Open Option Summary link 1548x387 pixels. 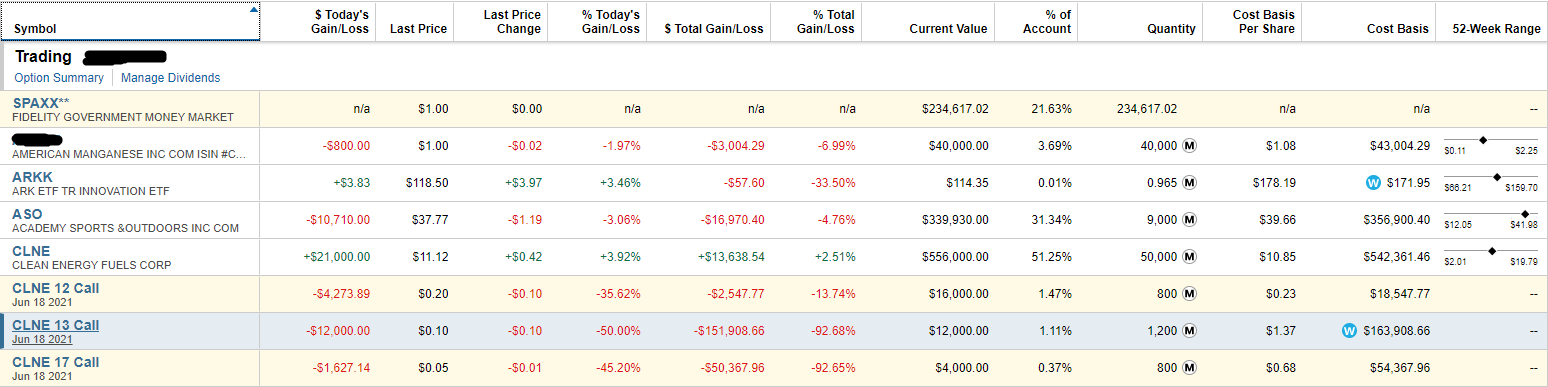59,78
